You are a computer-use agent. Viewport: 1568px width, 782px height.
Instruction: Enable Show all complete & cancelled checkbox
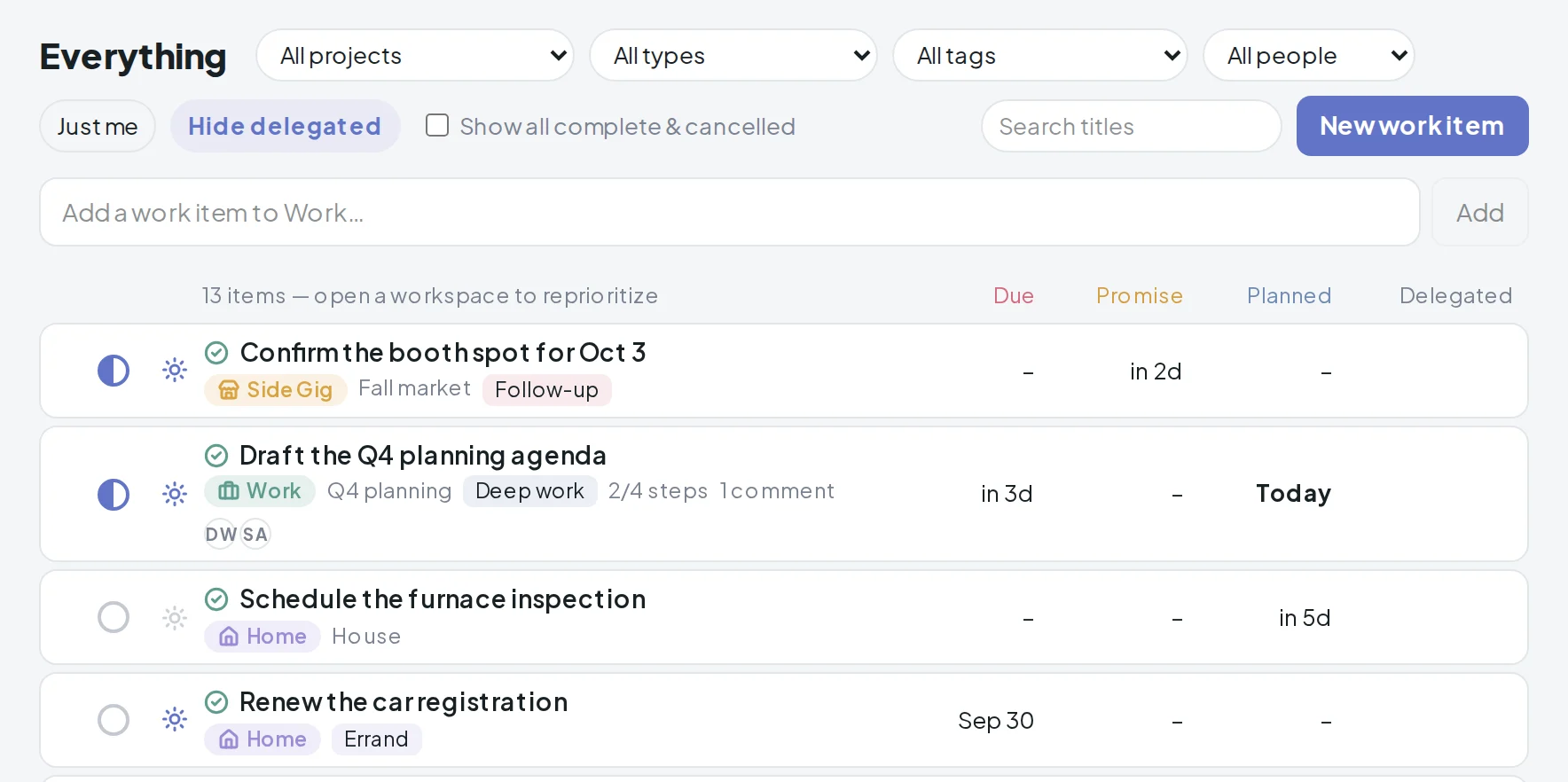click(437, 125)
